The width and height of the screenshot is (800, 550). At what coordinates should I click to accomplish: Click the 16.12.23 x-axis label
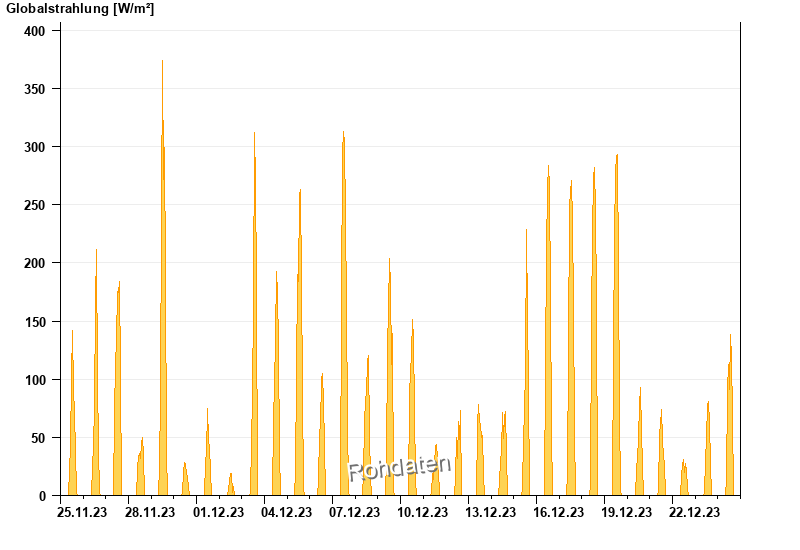[559, 513]
